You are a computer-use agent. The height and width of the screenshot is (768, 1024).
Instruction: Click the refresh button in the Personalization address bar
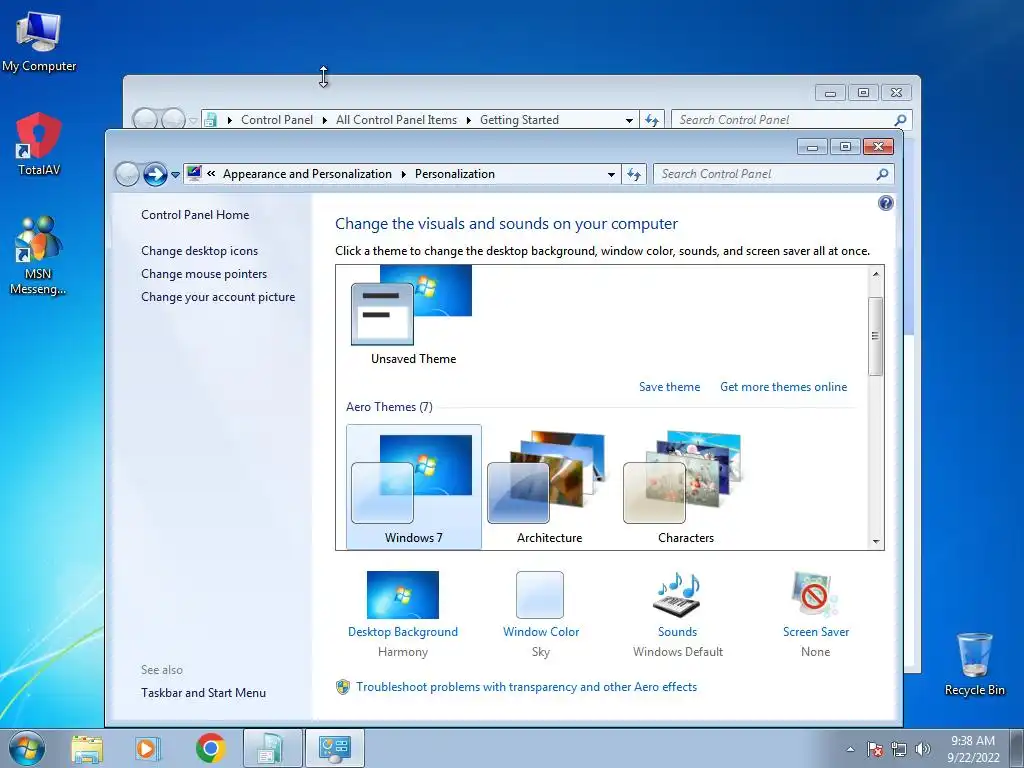633,174
